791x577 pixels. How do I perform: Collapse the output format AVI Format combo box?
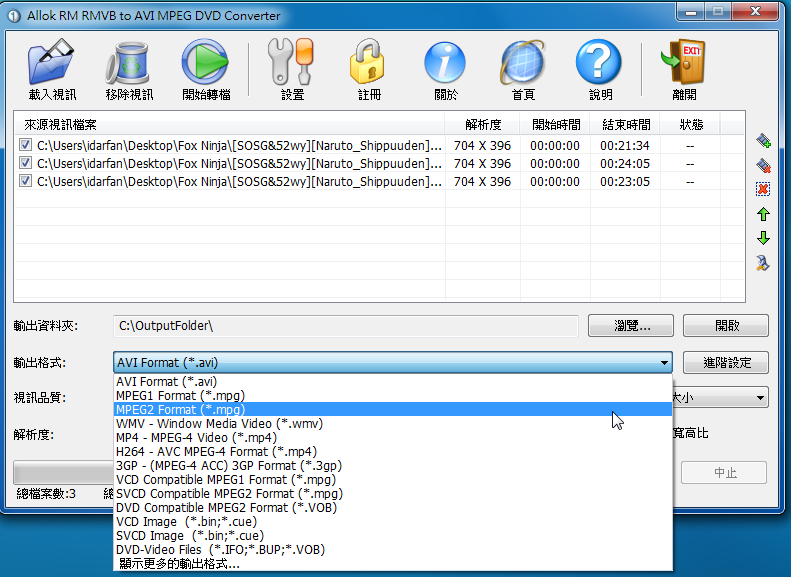click(x=393, y=362)
